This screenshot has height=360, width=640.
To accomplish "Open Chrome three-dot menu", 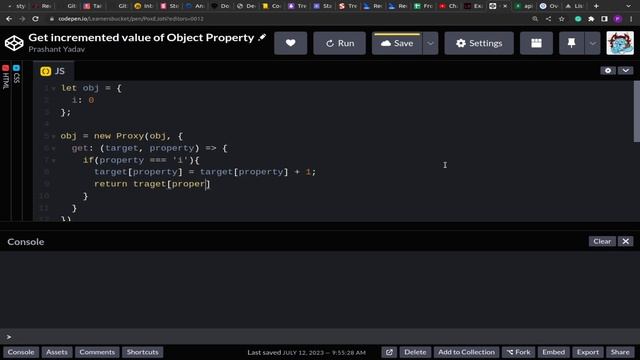I will (x=631, y=19).
